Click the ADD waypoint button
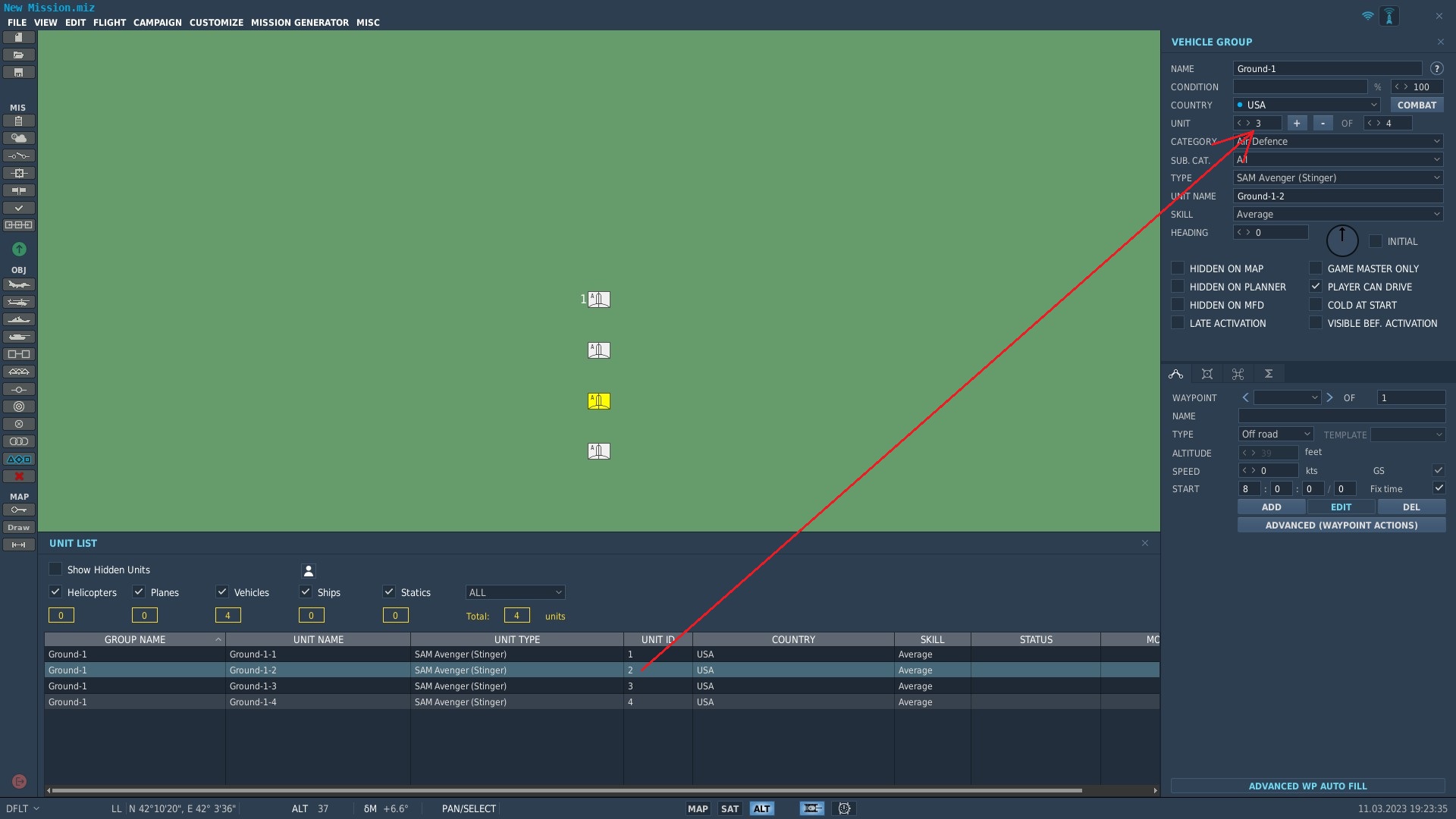Screen dimensions: 1456x819 [x=1272, y=507]
